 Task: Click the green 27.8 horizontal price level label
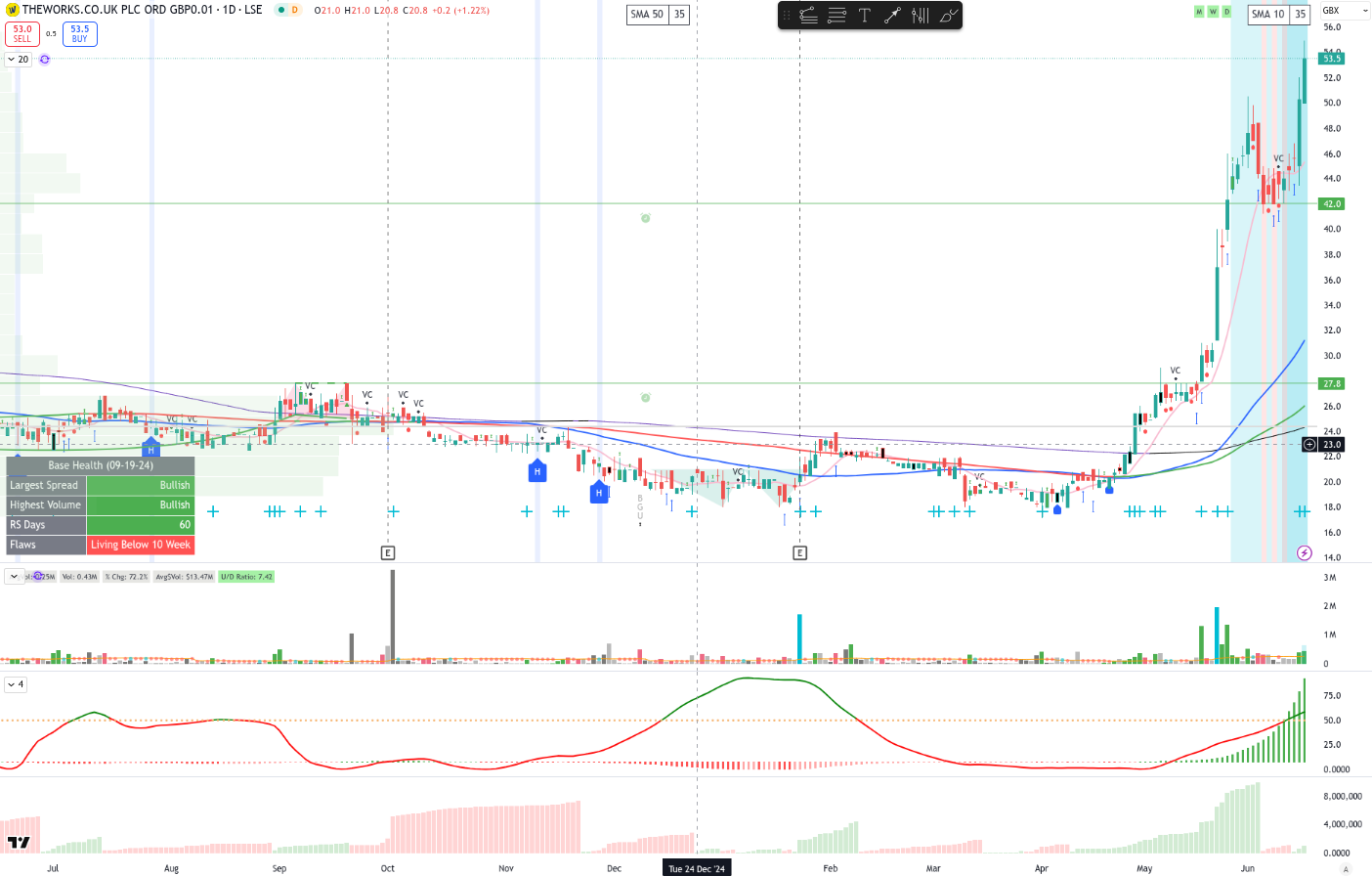[1332, 384]
